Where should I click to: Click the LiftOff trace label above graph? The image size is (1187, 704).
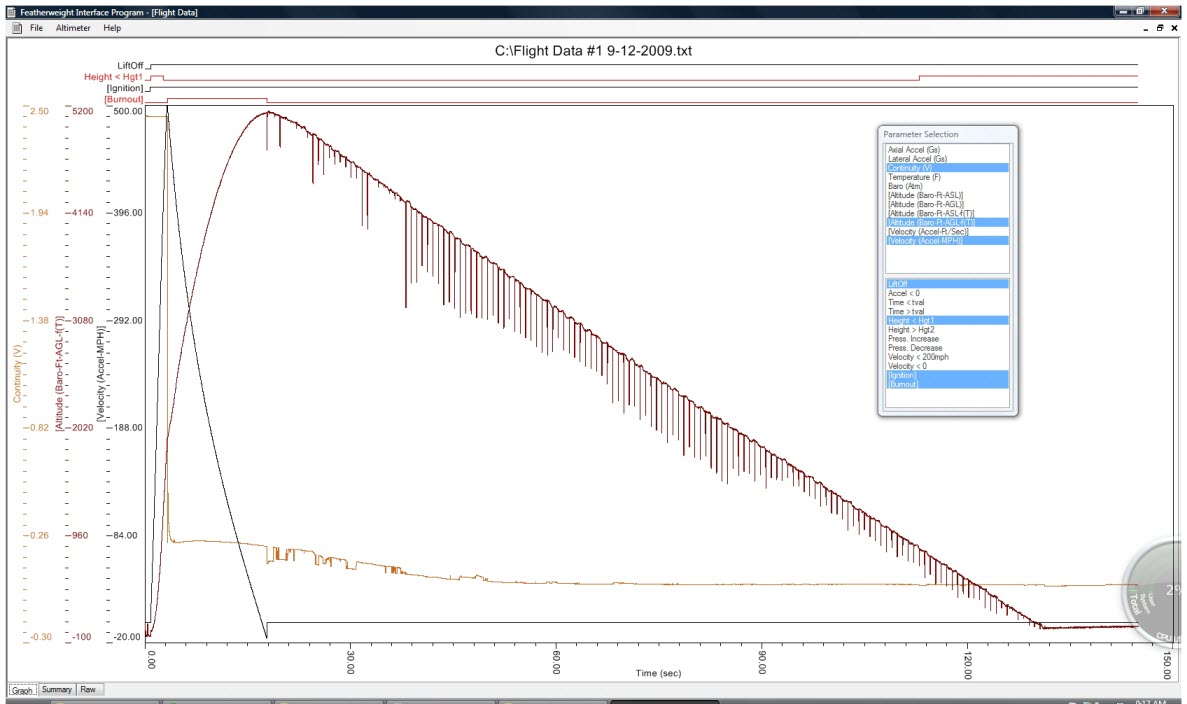click(x=130, y=66)
